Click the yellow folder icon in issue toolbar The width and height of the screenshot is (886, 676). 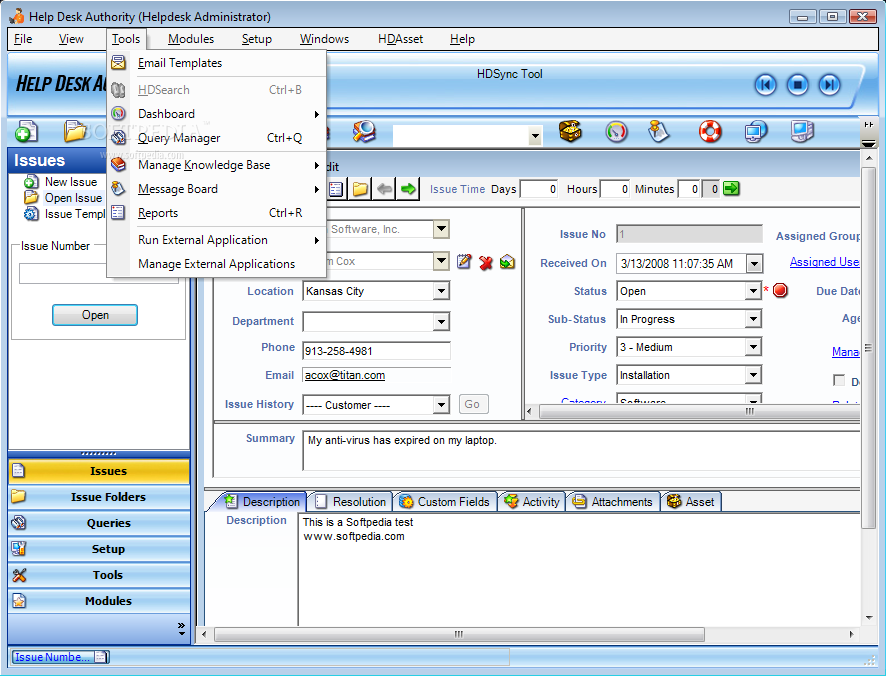pos(360,189)
